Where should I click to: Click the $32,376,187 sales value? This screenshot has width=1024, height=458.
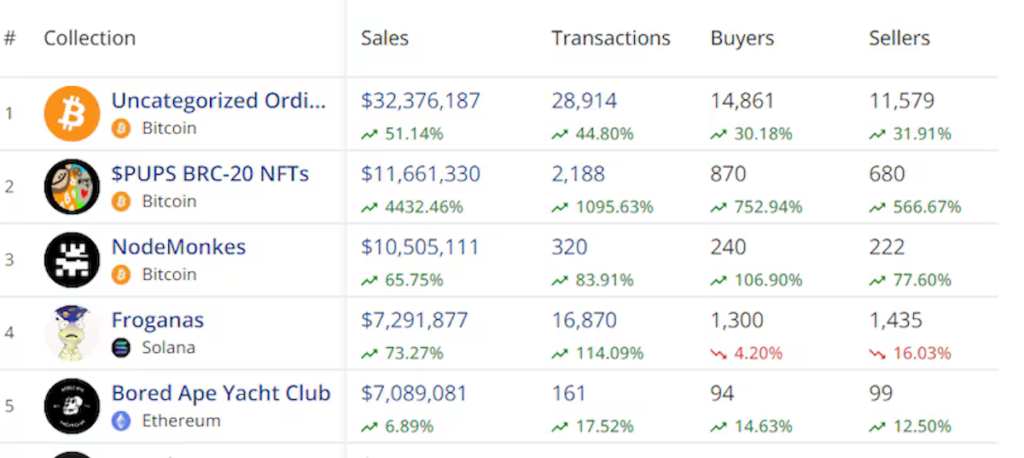pos(420,101)
